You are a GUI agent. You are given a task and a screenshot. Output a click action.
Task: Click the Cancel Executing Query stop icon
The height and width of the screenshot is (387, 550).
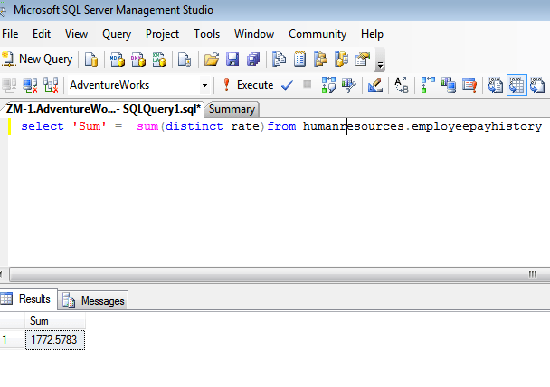307,85
